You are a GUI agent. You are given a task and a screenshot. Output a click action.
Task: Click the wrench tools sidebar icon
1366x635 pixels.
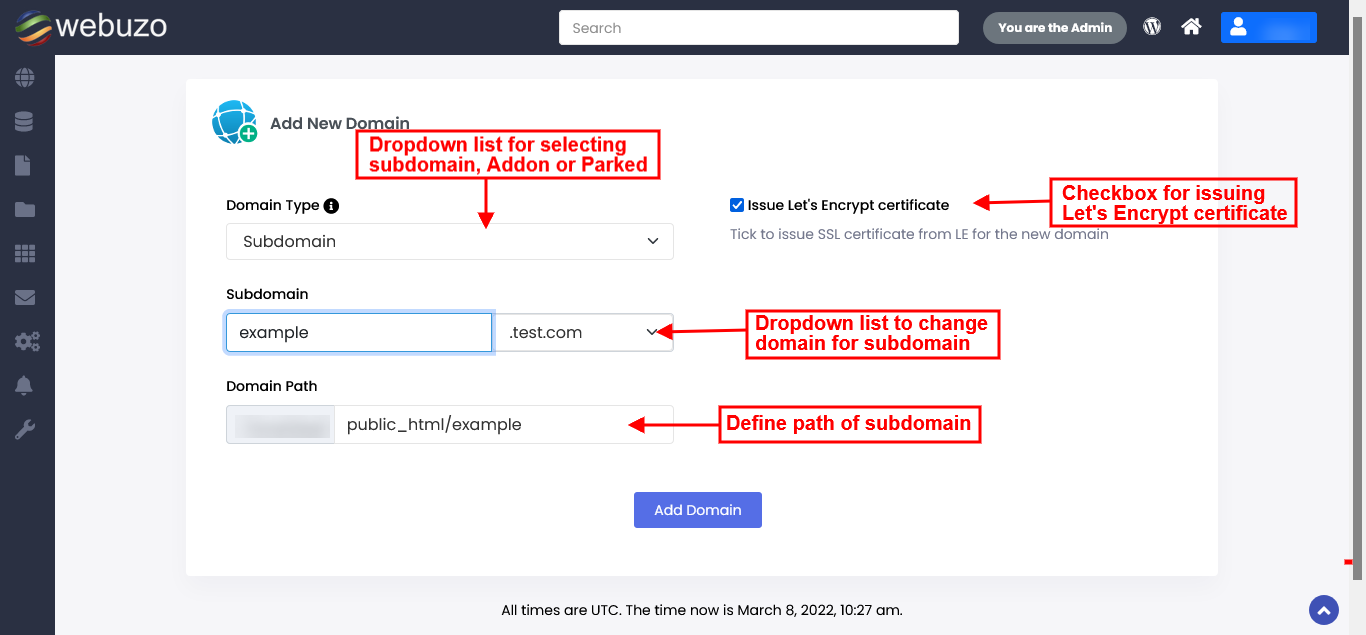pyautogui.click(x=25, y=430)
